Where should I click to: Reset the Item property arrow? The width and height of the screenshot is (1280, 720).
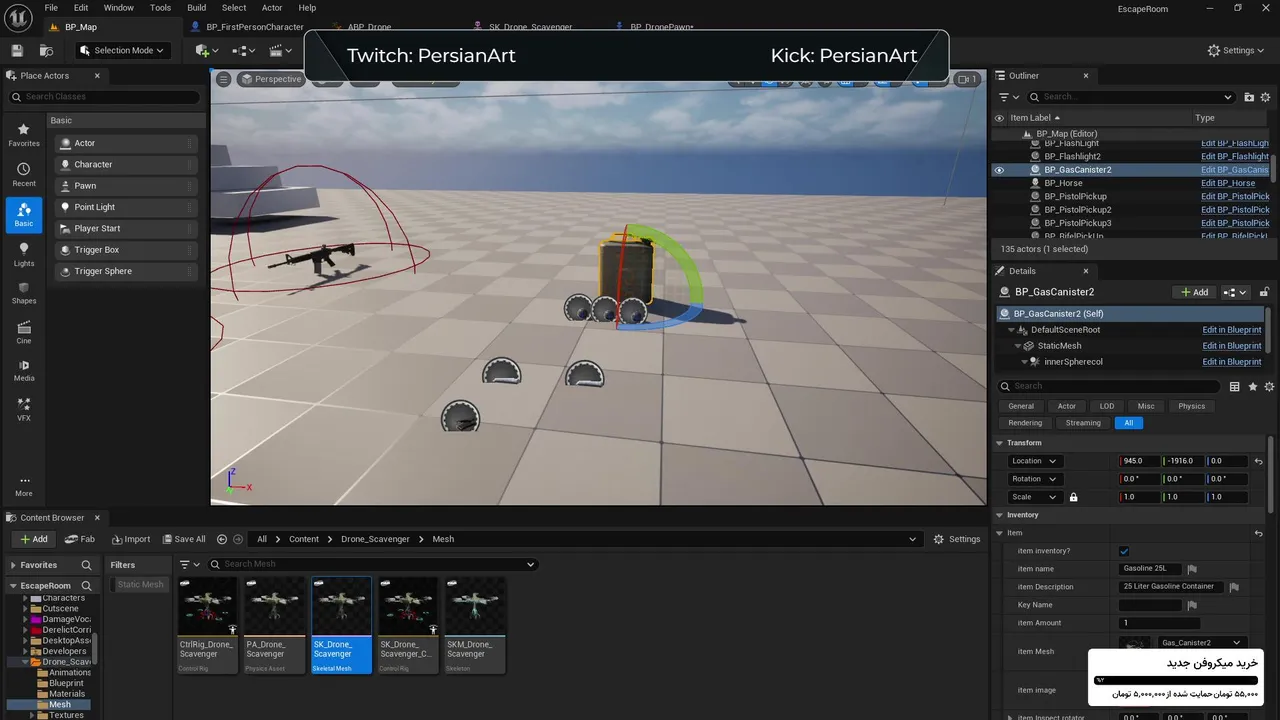1258,533
